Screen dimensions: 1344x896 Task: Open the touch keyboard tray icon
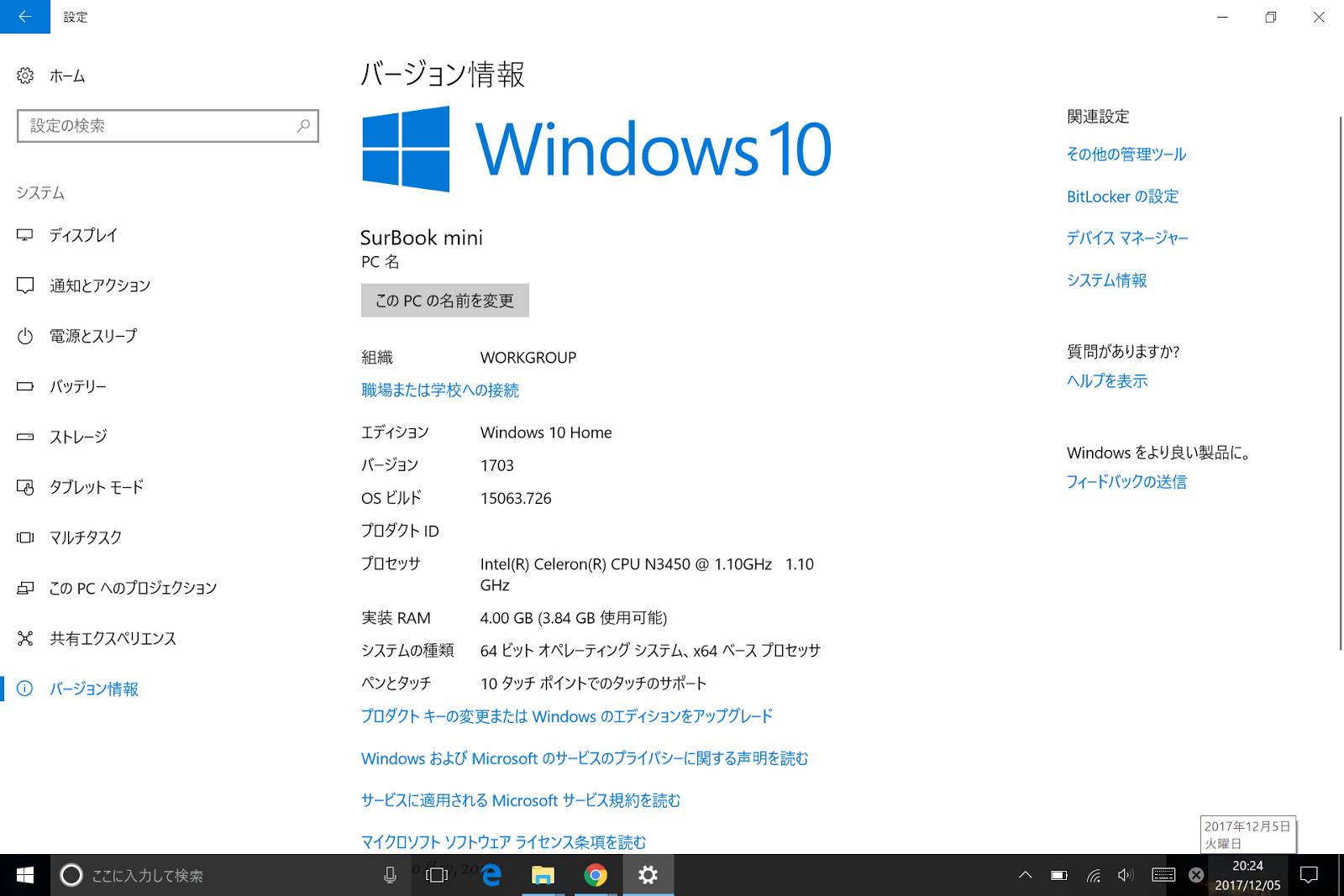(1163, 875)
